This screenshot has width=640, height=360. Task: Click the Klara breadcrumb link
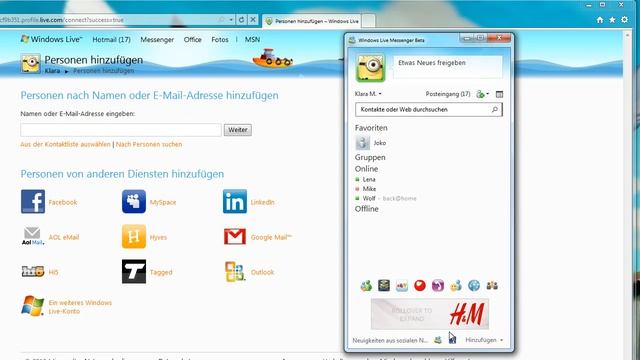coord(52,71)
